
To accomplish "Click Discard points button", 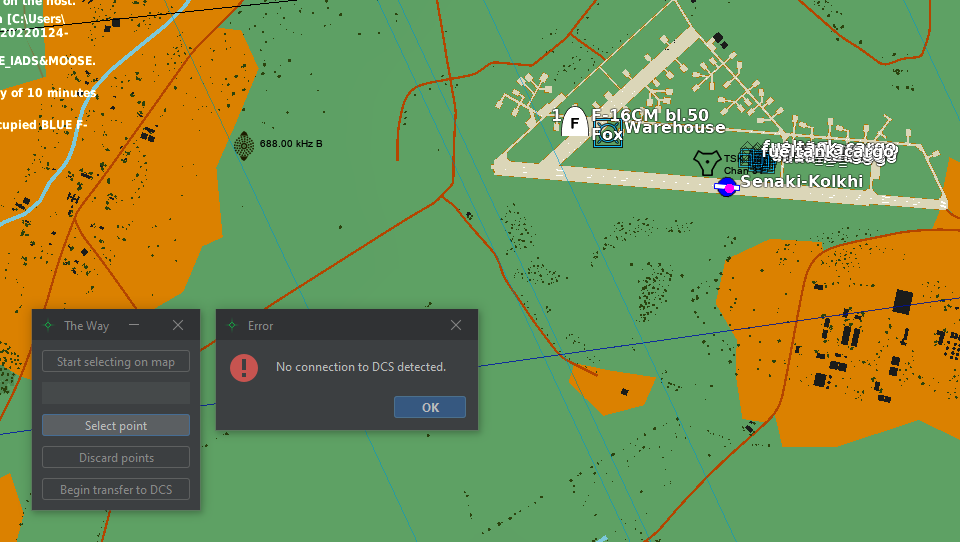I will pos(116,457).
